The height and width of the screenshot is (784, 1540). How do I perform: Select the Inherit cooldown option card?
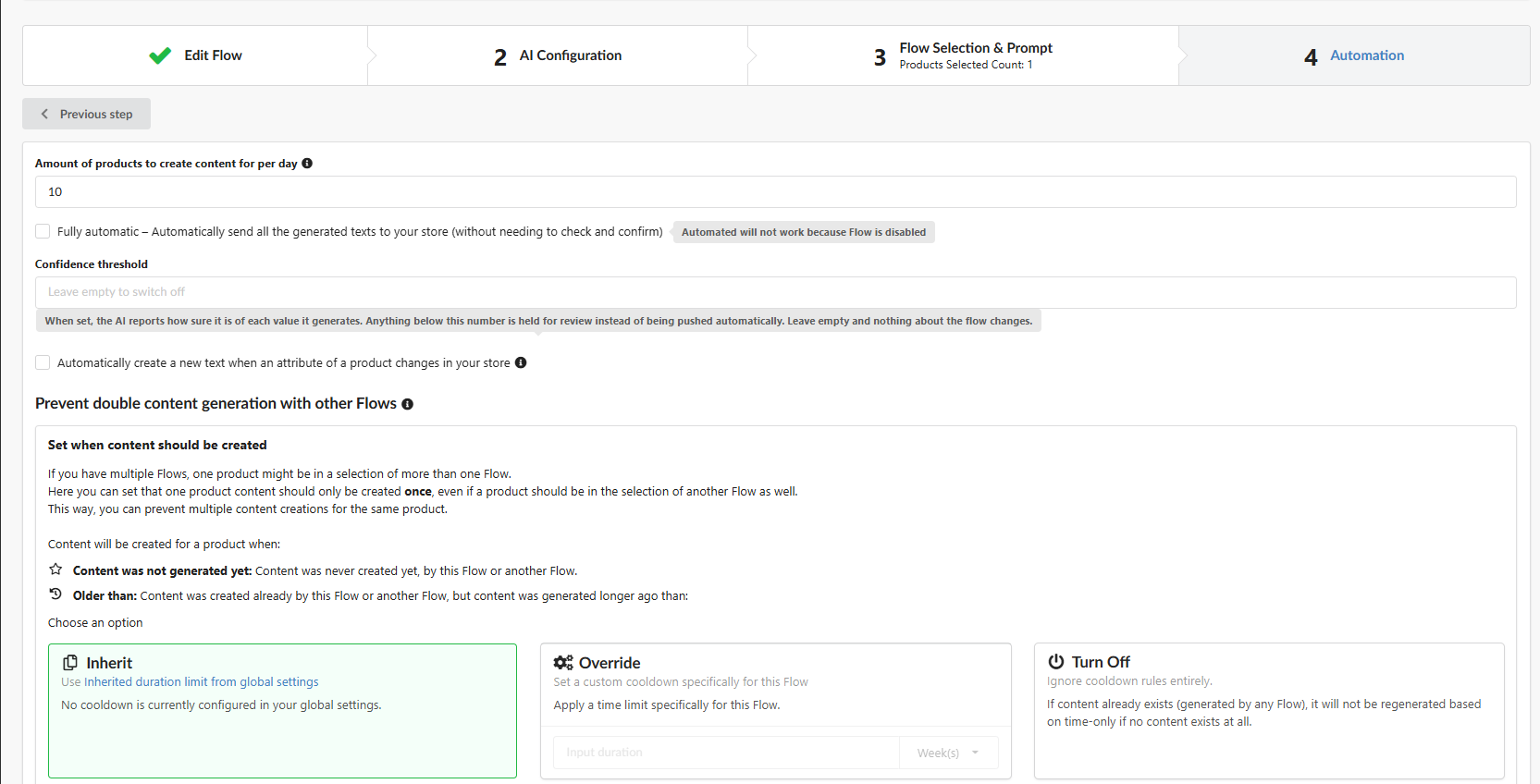click(x=282, y=711)
